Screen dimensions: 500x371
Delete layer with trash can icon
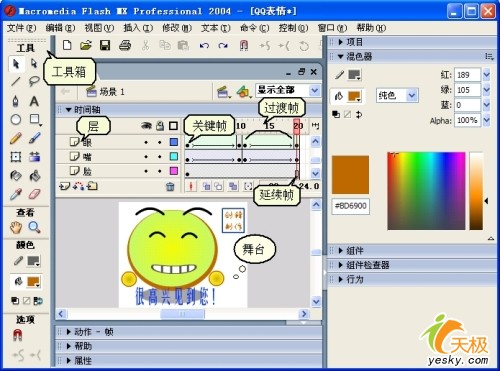coord(170,187)
